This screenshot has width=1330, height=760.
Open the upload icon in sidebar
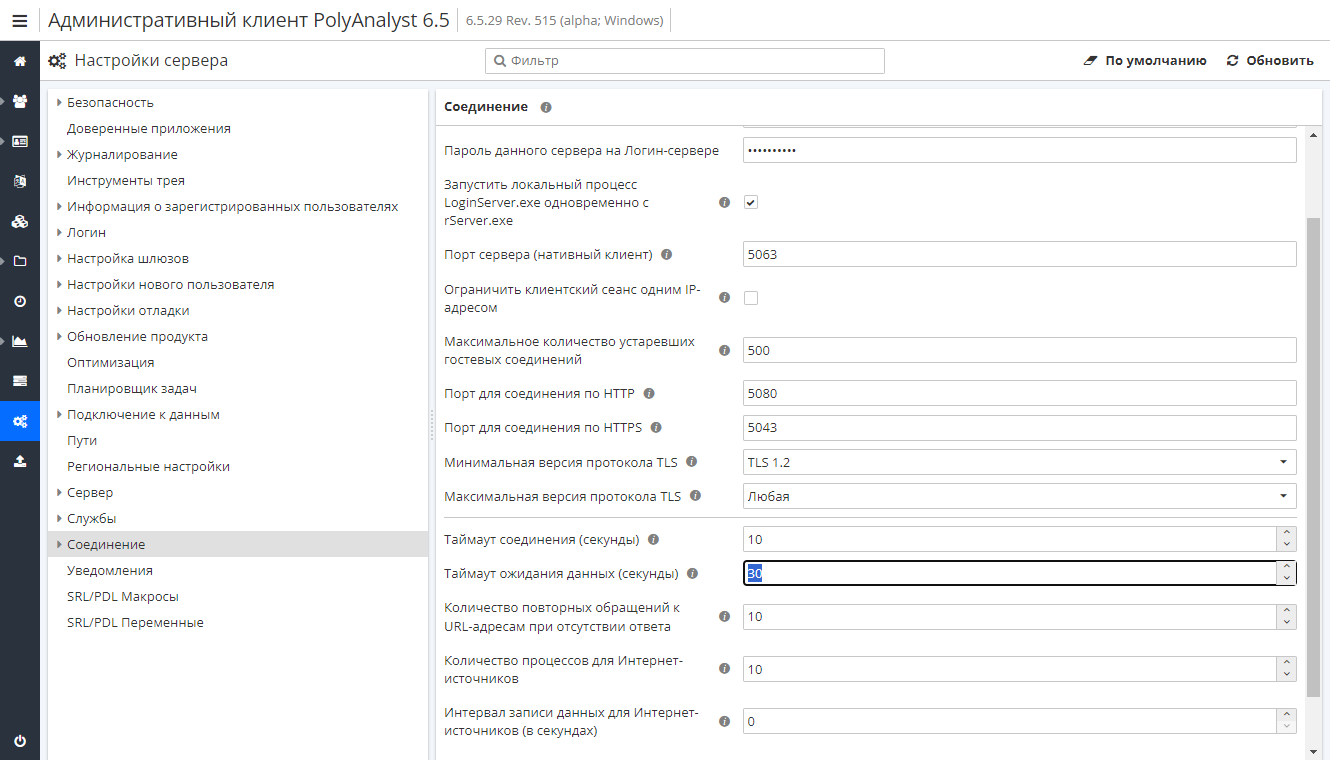tap(20, 461)
